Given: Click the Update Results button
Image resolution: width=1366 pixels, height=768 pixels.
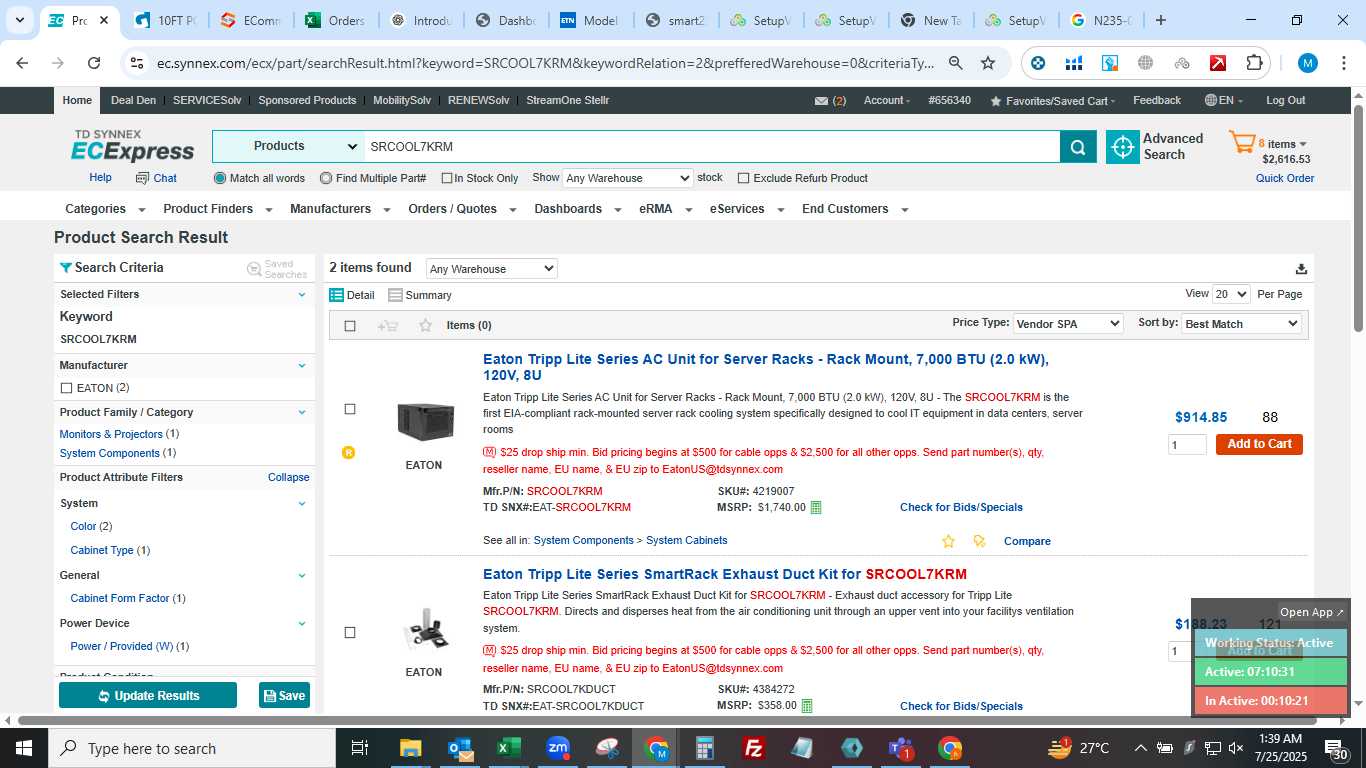Looking at the screenshot, I should [148, 695].
